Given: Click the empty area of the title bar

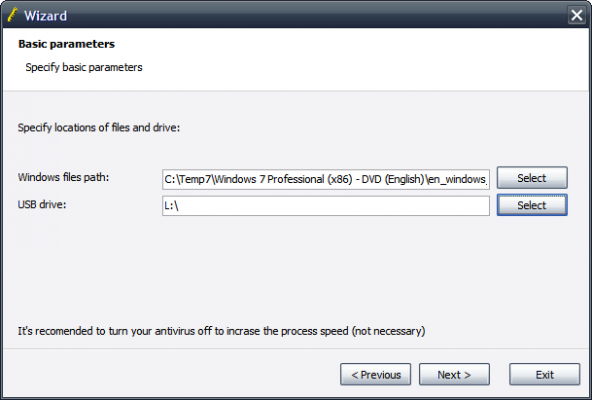Looking at the screenshot, I should coord(317,15).
